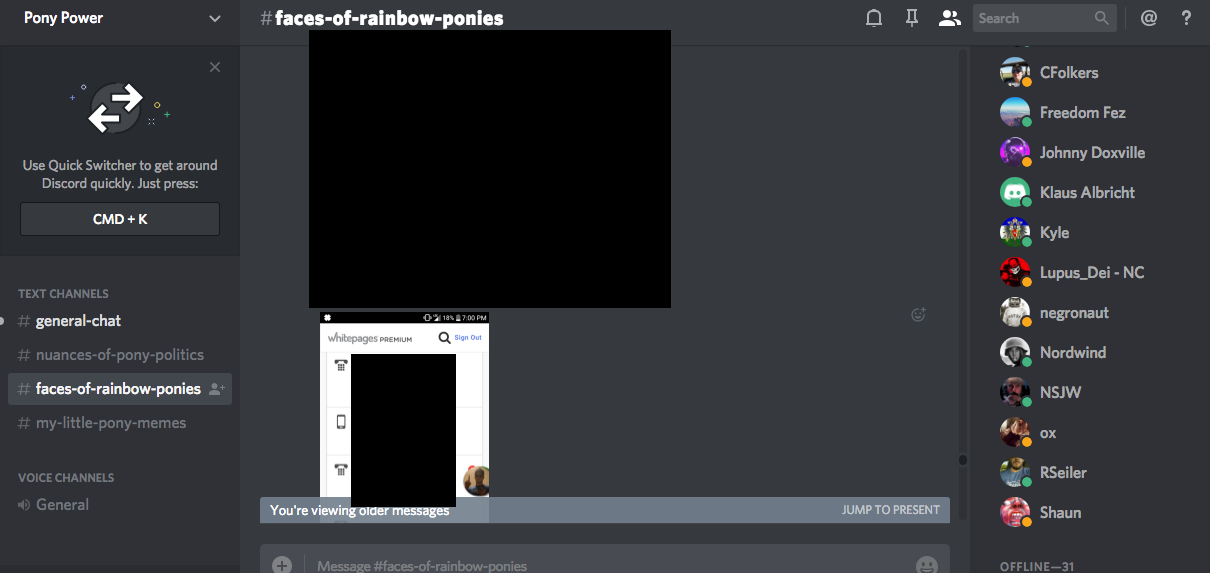This screenshot has width=1210, height=573.
Task: Open nuances-of-pony-politics channel
Action: point(119,355)
